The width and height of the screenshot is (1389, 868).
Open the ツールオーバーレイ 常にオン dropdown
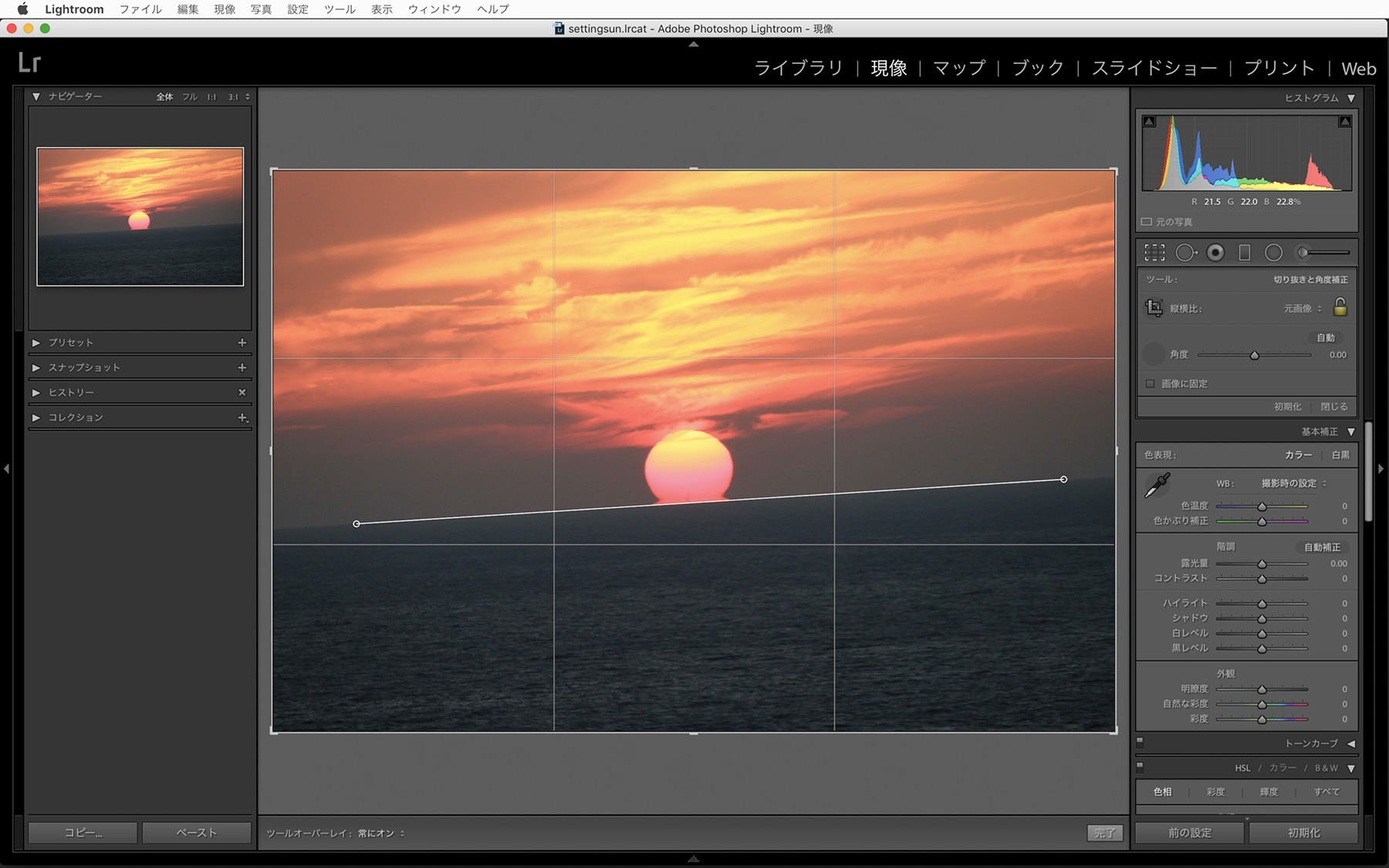click(381, 833)
